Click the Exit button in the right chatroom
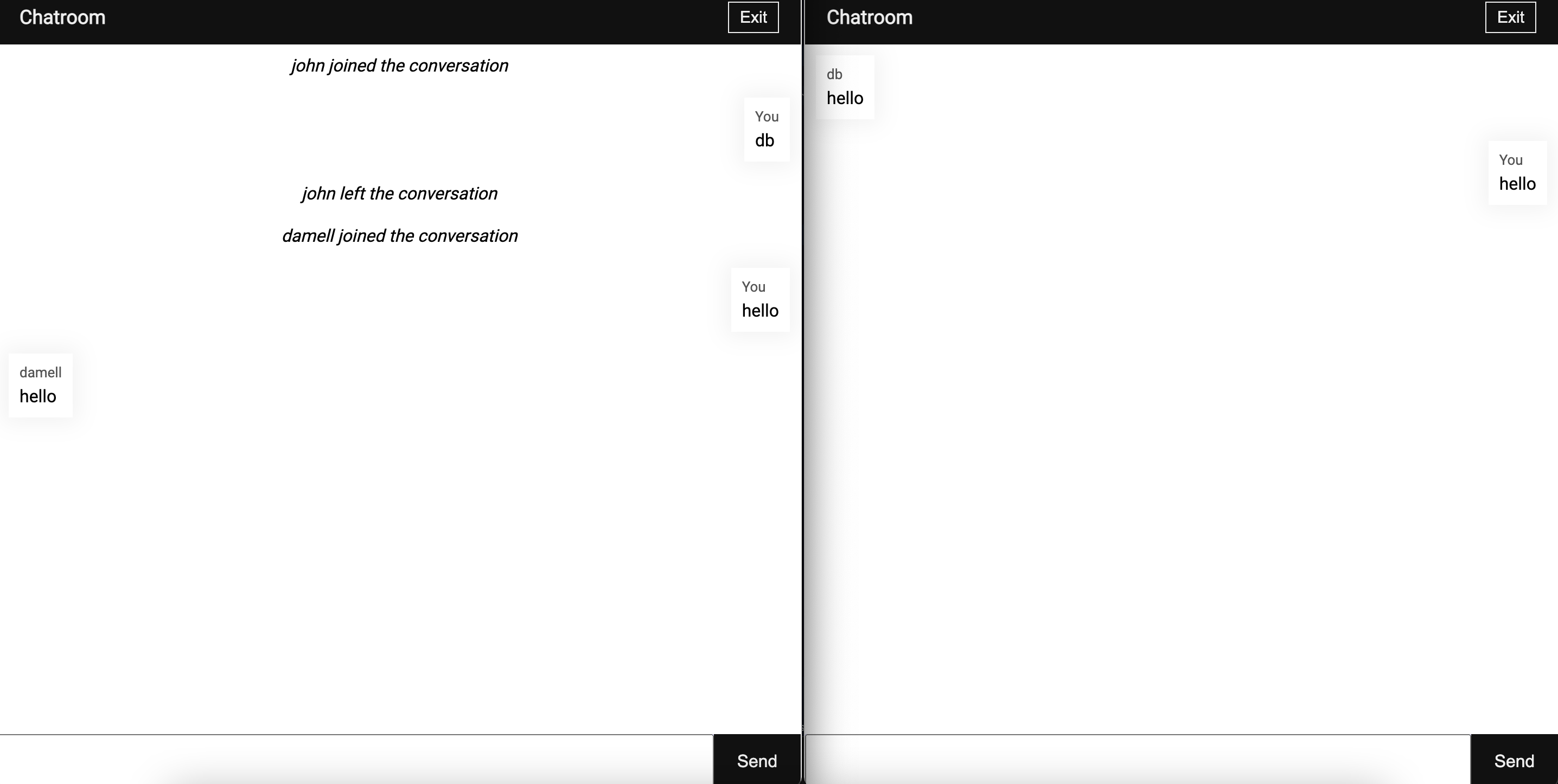1558x784 pixels. [1509, 17]
